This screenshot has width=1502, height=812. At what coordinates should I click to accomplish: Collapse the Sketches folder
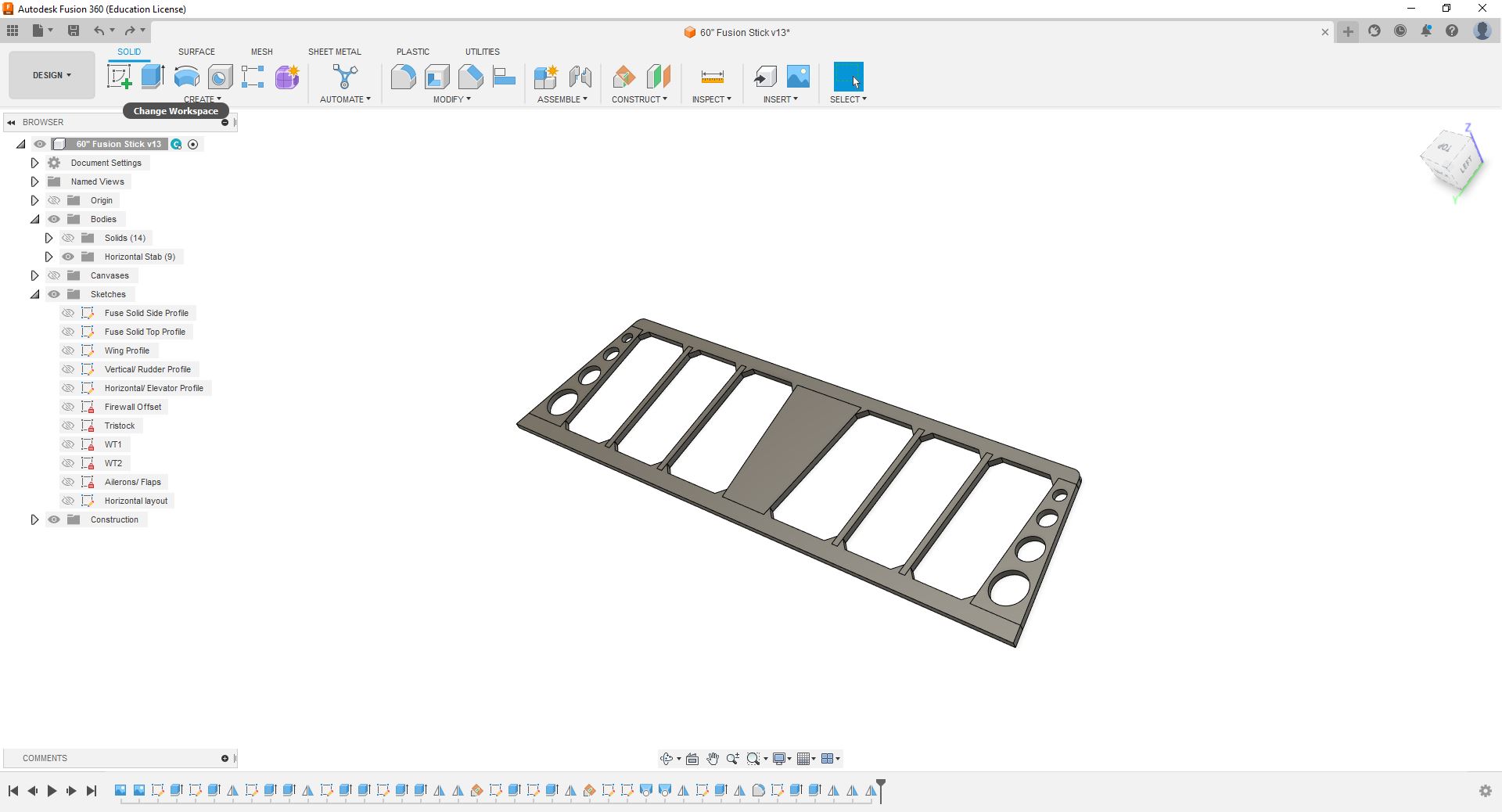34,294
